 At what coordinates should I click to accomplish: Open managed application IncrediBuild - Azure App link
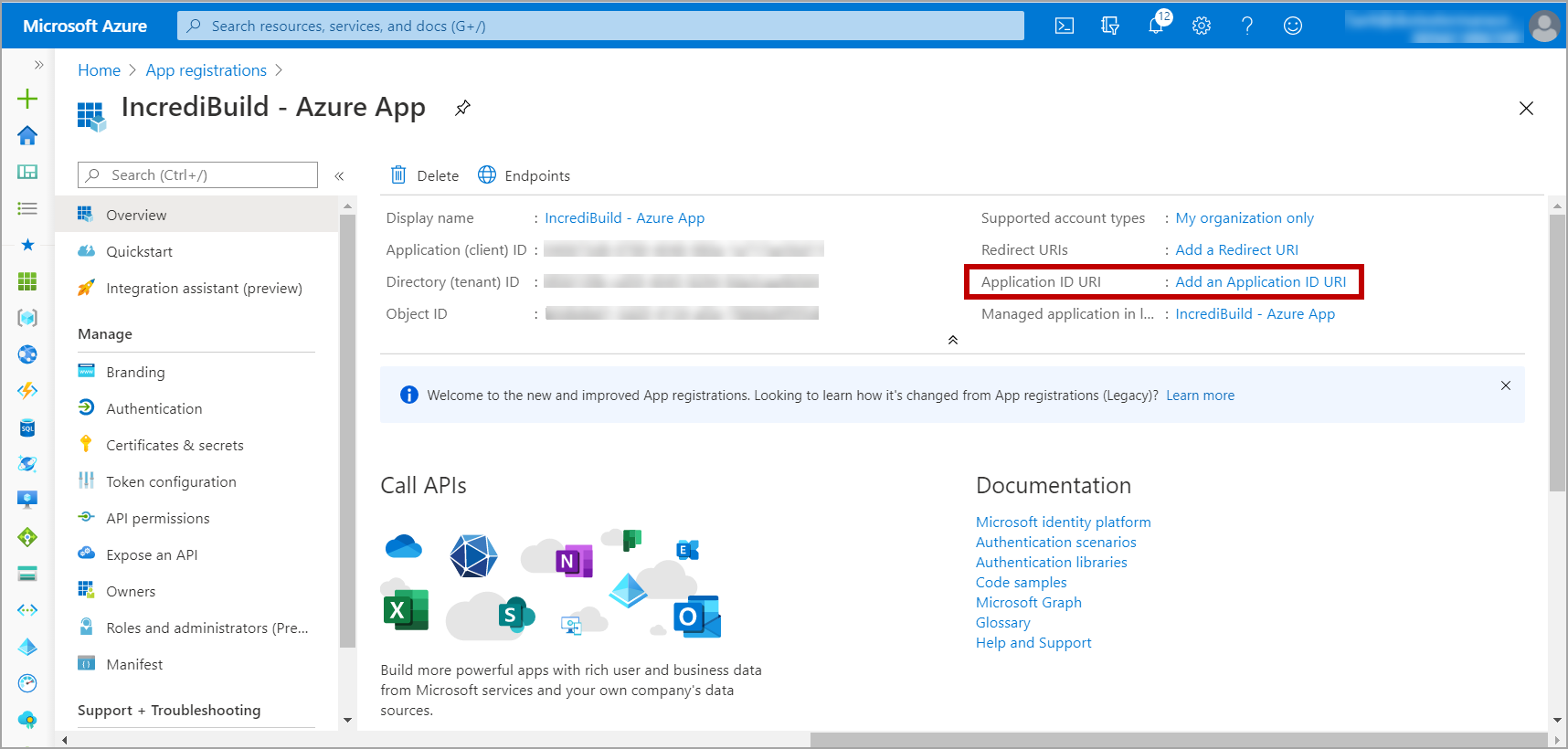point(1255,313)
